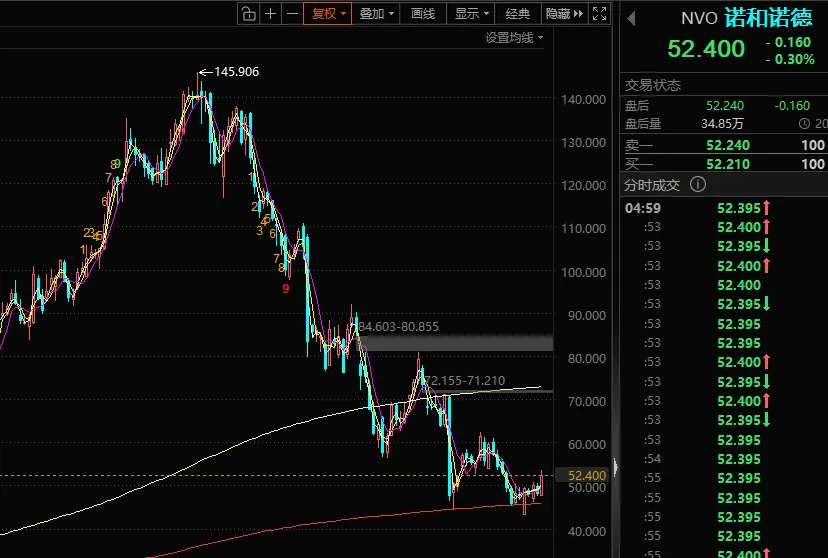This screenshot has width=828, height=558.
Task: Toggle fullscreen chart icon
Action: [x=599, y=14]
